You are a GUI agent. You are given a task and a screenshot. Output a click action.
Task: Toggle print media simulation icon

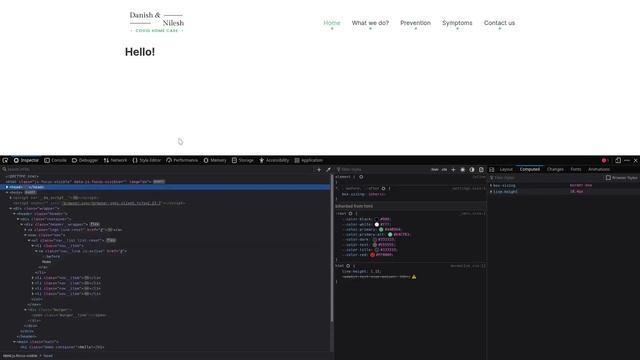pyautogui.click(x=481, y=169)
